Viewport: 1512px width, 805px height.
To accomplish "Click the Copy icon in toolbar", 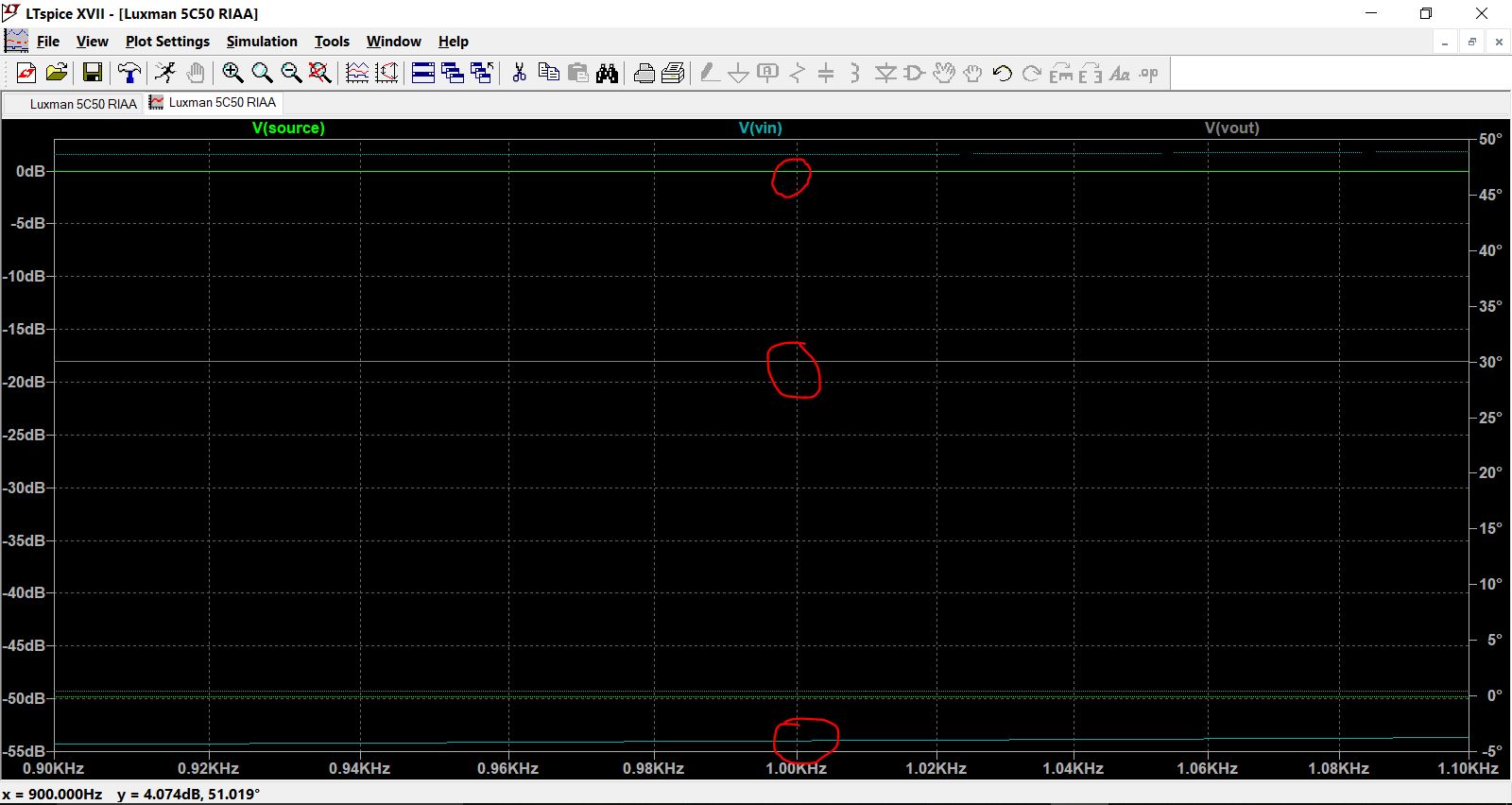I will point(548,73).
